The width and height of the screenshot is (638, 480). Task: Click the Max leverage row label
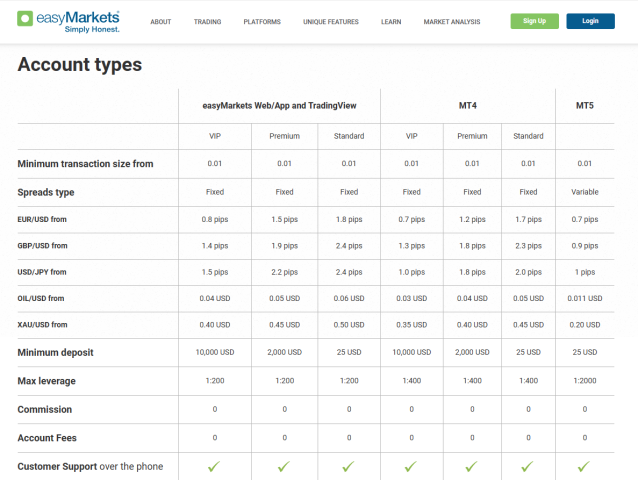[46, 381]
